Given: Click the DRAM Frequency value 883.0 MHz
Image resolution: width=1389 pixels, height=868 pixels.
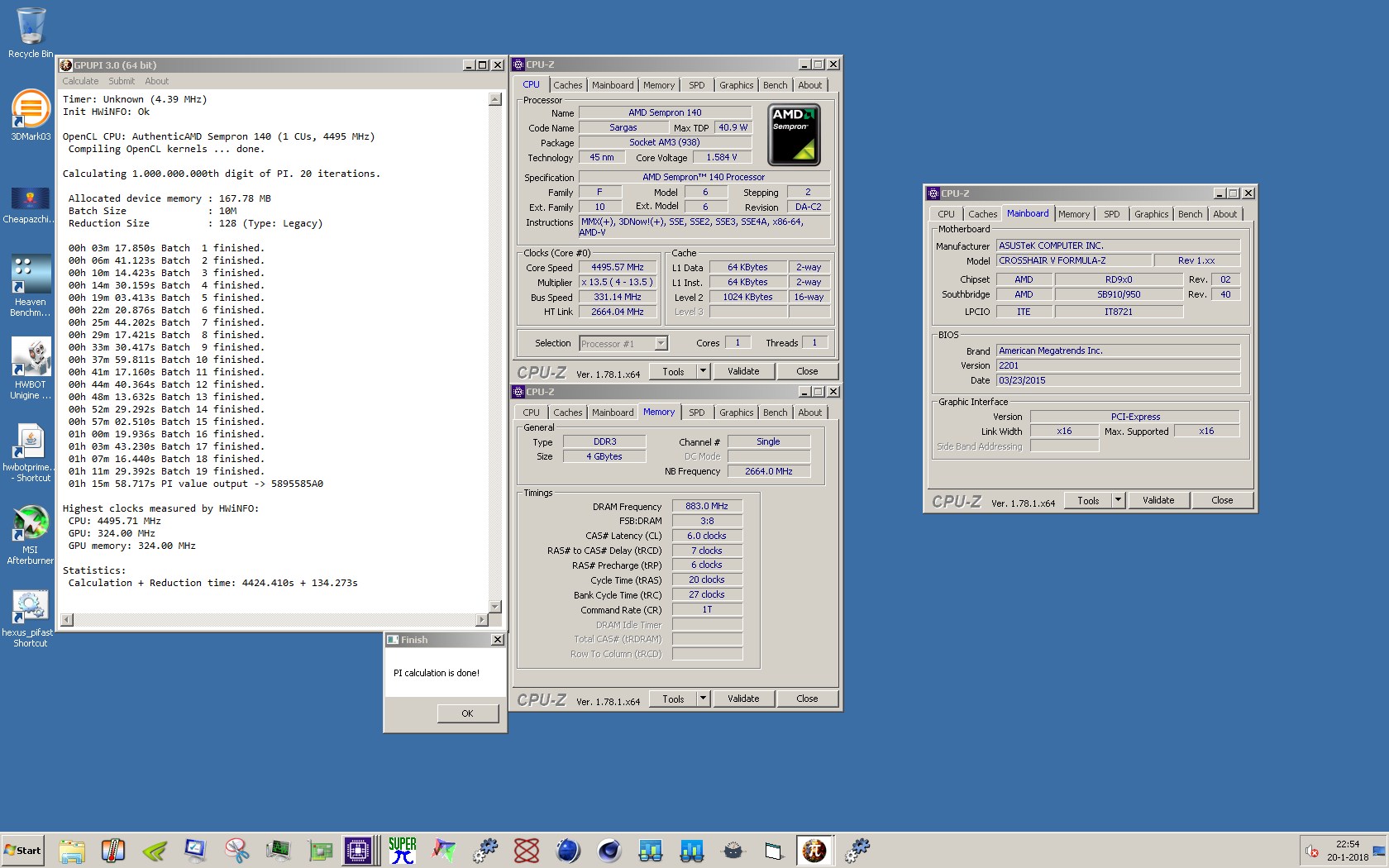Looking at the screenshot, I should 707,506.
